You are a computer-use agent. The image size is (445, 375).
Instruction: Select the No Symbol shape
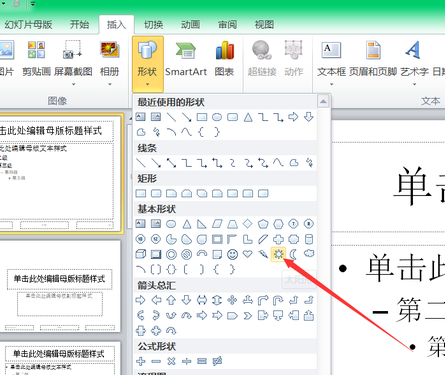(x=187, y=254)
